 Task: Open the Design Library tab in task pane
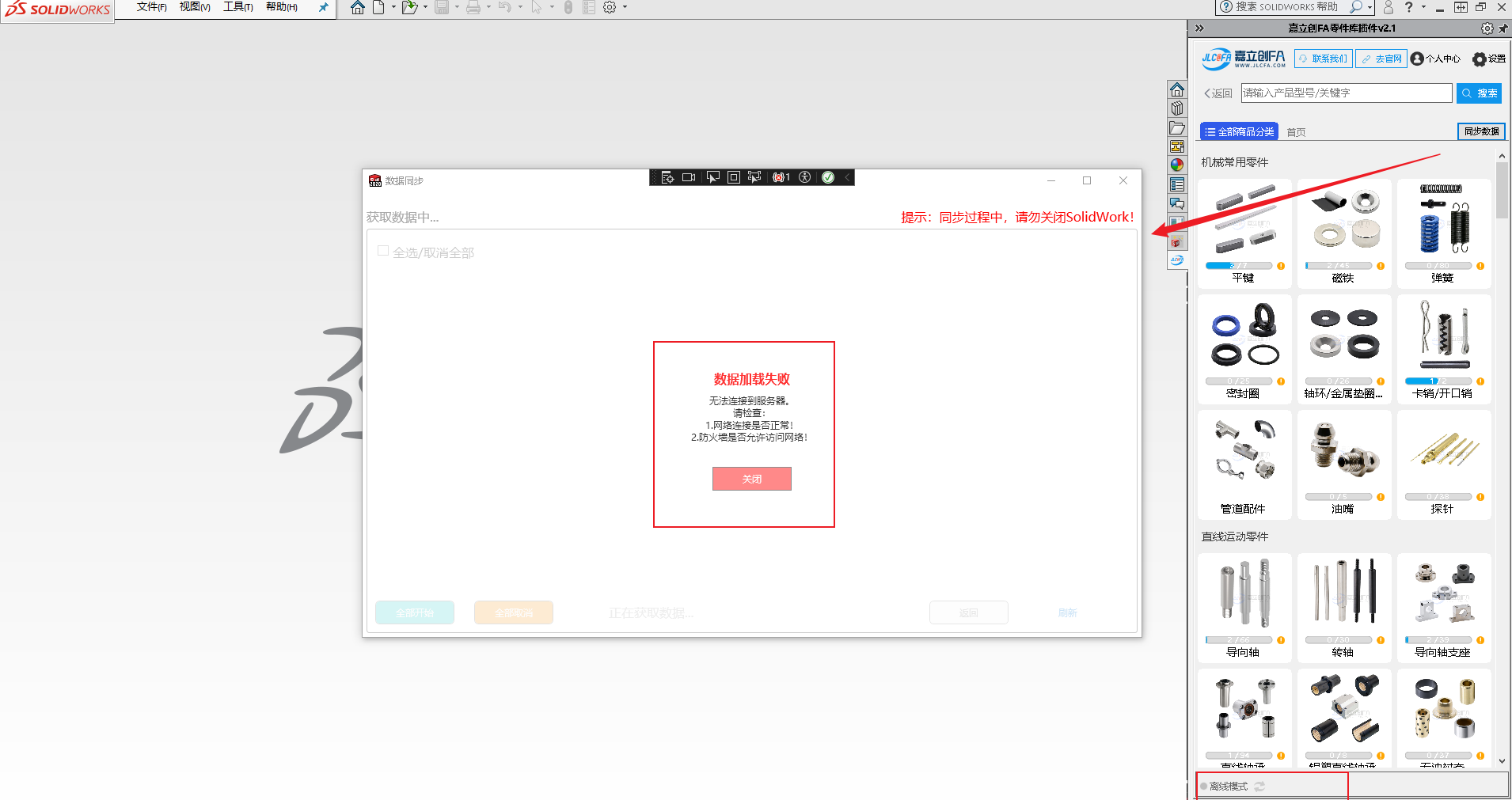click(x=1177, y=108)
